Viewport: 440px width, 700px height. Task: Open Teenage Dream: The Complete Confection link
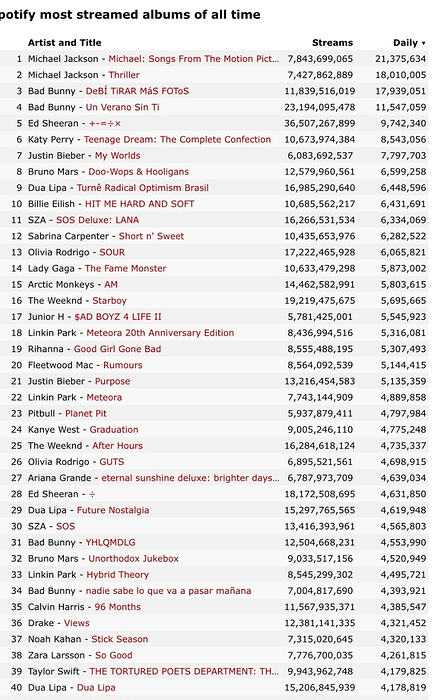[x=177, y=139]
